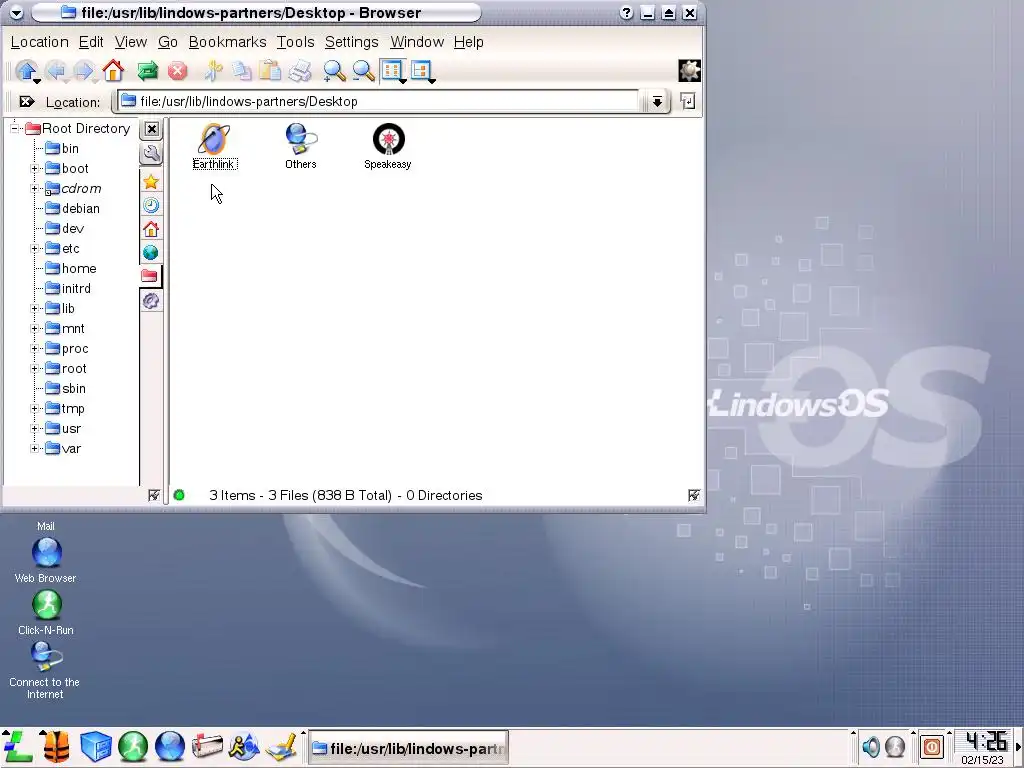Collapse the Root Directory tree node
The width and height of the screenshot is (1024, 768).
pos(14,128)
